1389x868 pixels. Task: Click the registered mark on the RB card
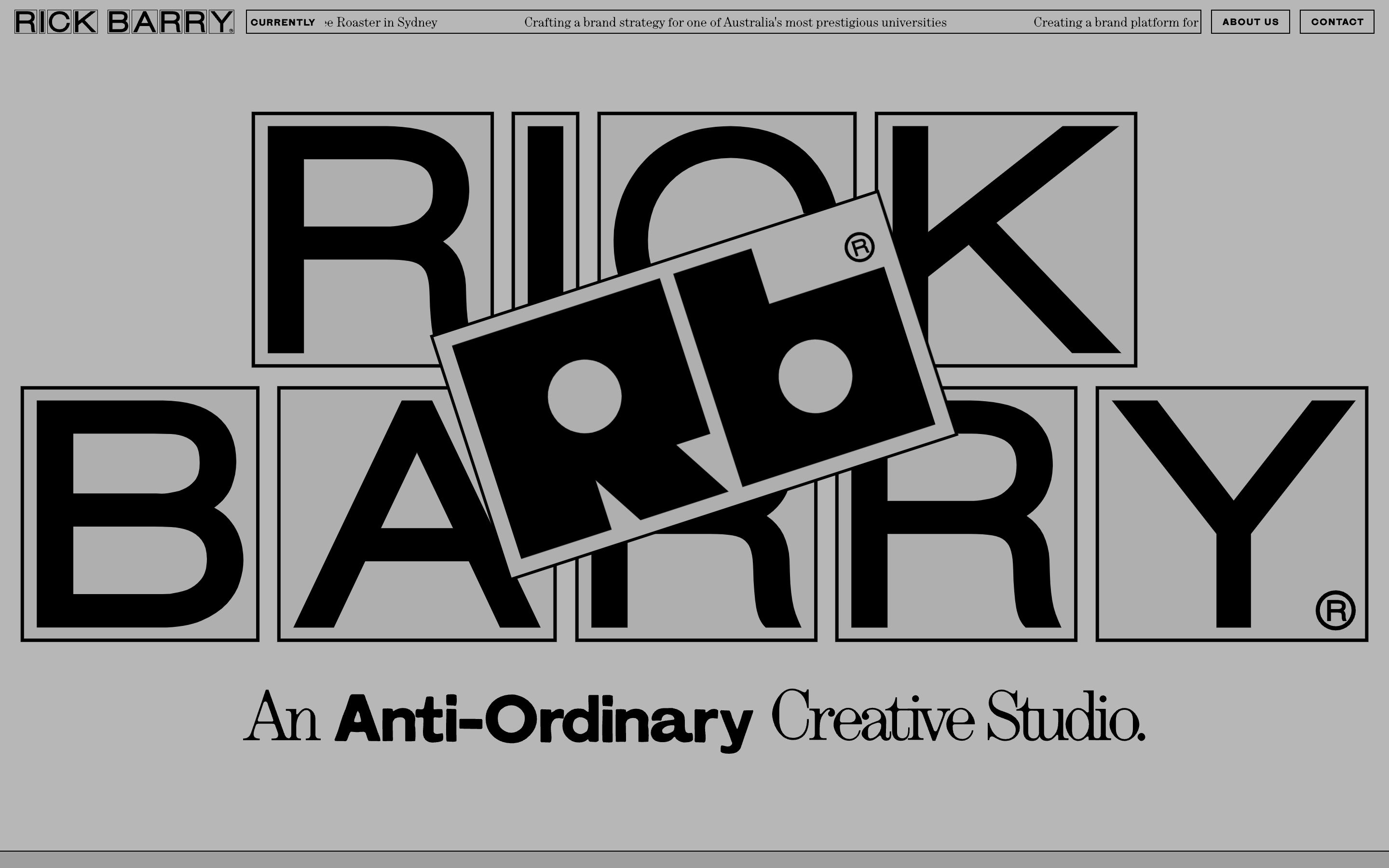coord(859,247)
